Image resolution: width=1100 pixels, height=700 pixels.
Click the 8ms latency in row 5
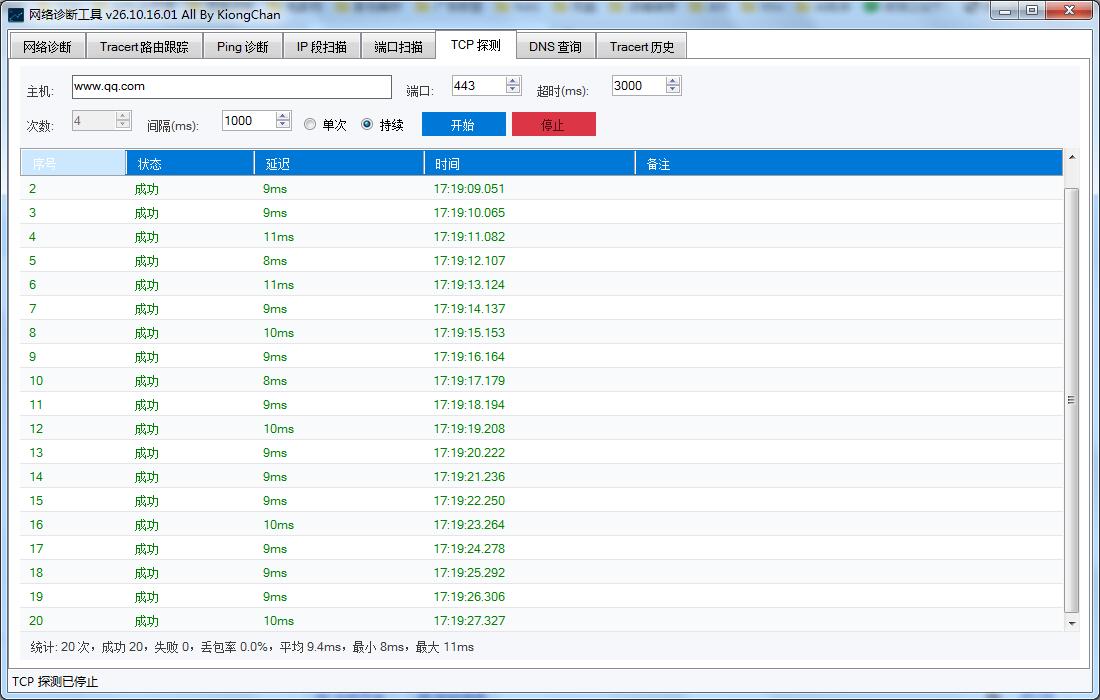tap(275, 261)
